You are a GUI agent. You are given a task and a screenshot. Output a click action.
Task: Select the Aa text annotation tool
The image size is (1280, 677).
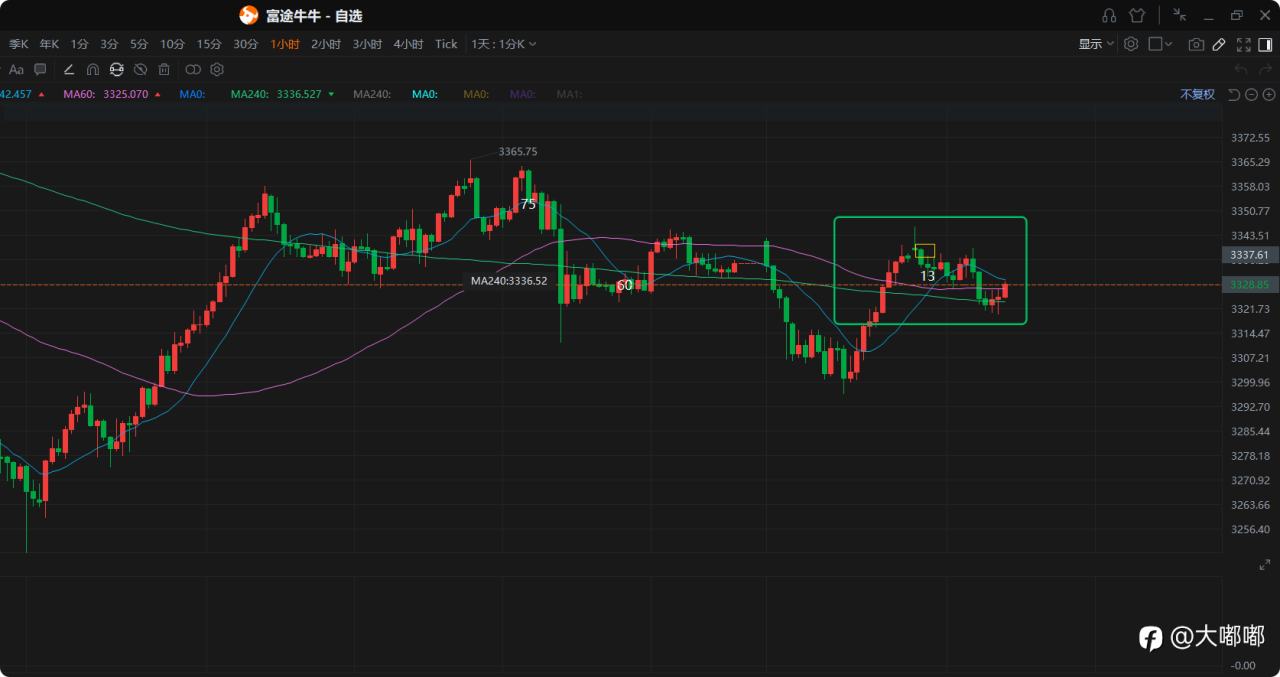[16, 69]
